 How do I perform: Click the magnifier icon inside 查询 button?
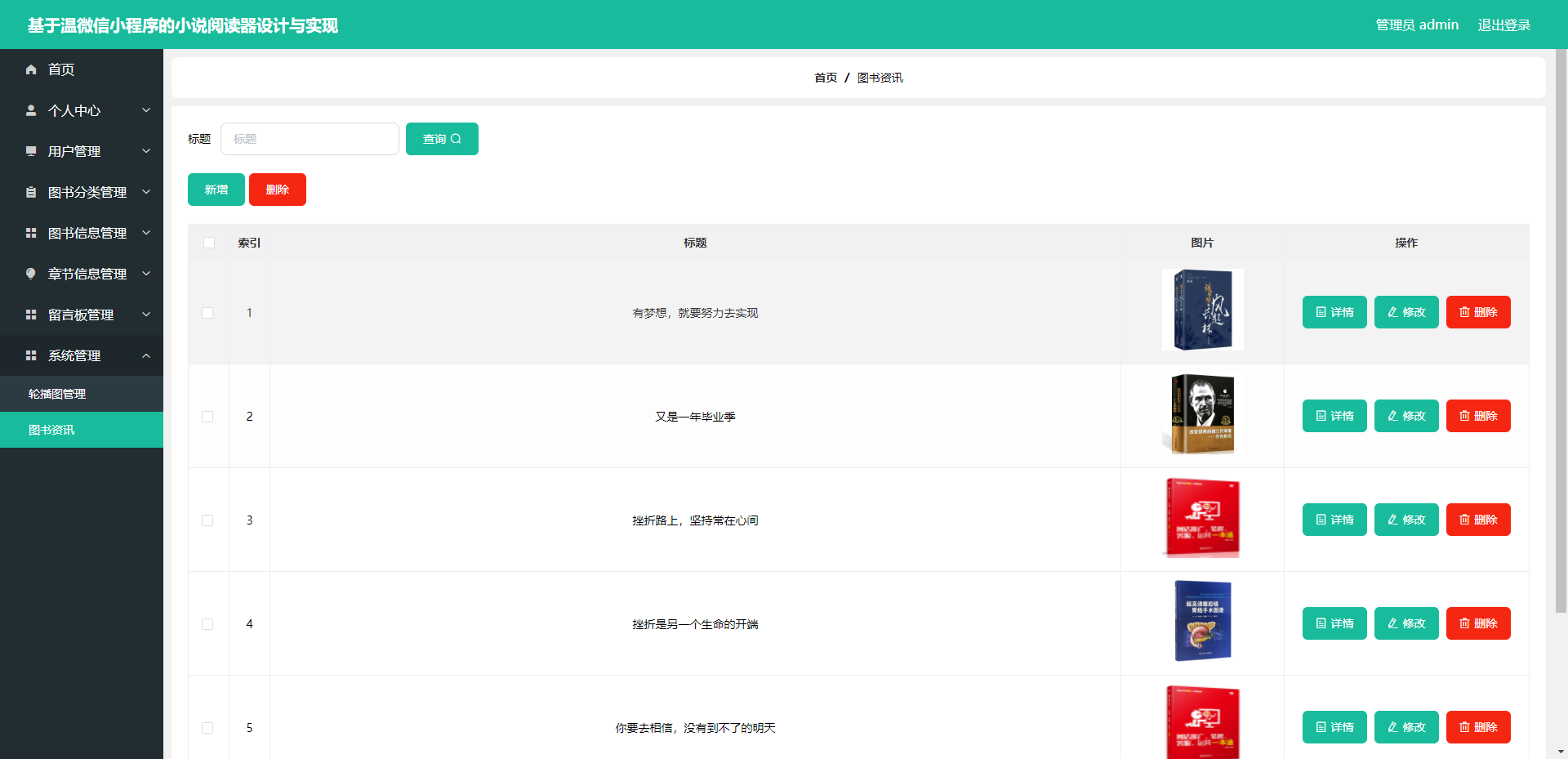point(457,139)
